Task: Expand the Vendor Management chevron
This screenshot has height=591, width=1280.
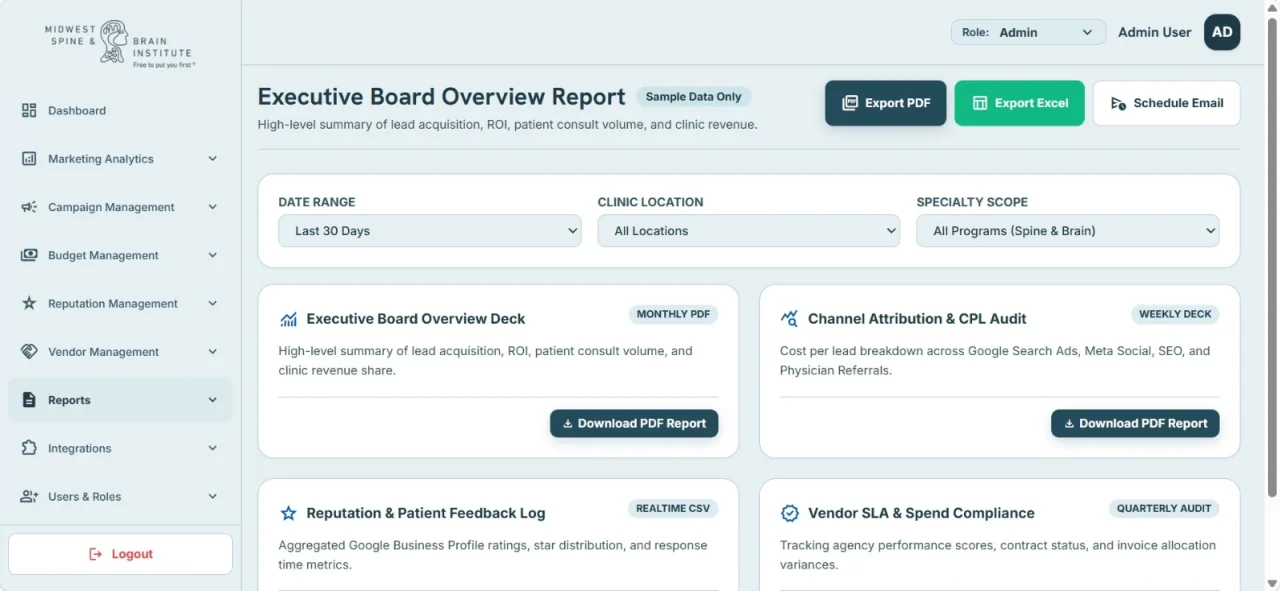Action: click(212, 352)
